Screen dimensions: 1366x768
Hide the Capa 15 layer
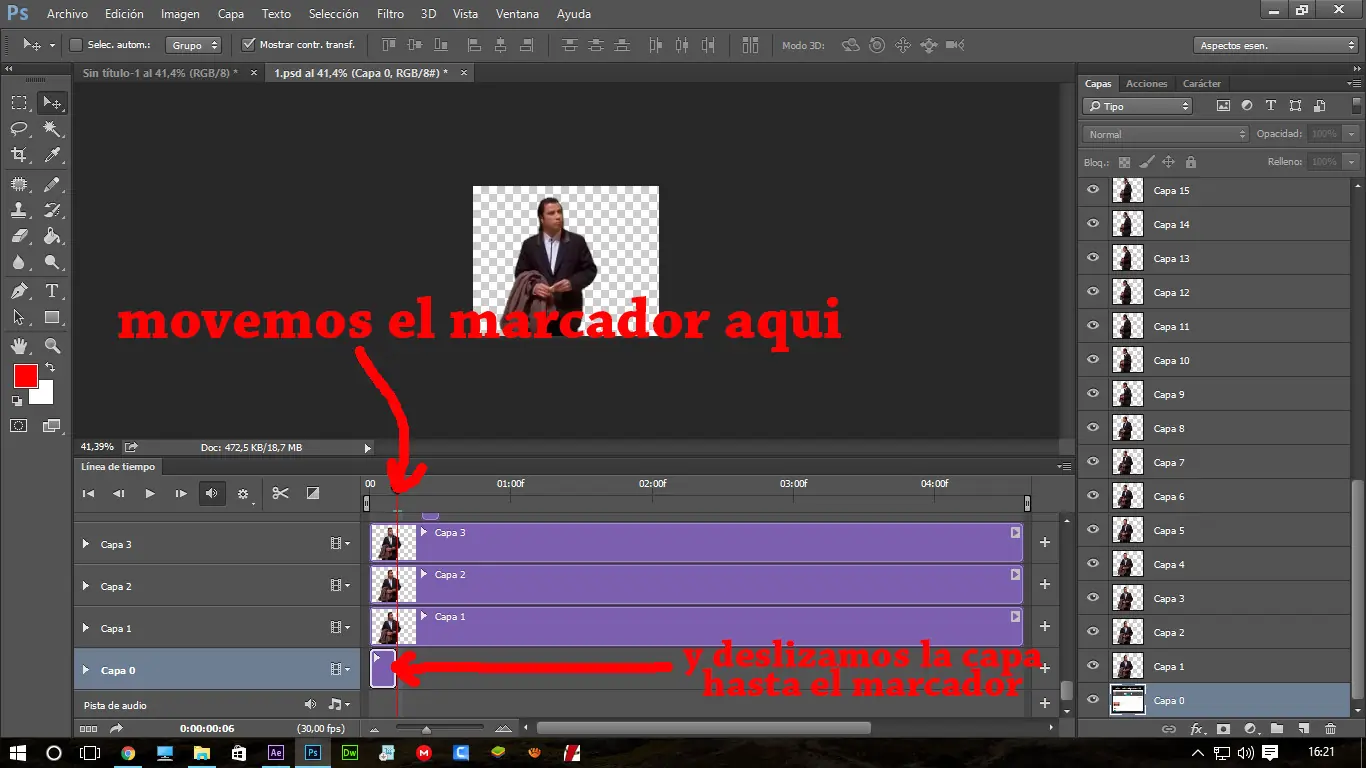tap(1093, 190)
